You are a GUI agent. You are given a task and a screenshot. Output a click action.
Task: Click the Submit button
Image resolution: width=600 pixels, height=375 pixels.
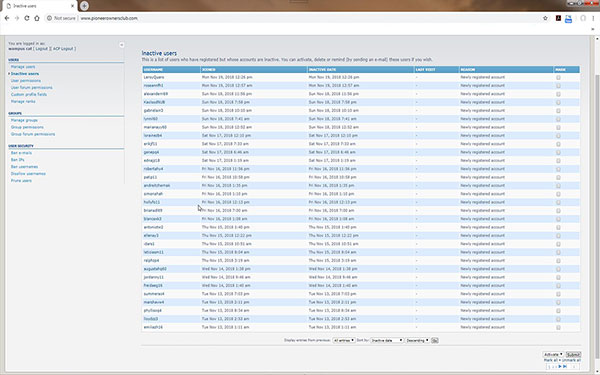tap(573, 354)
